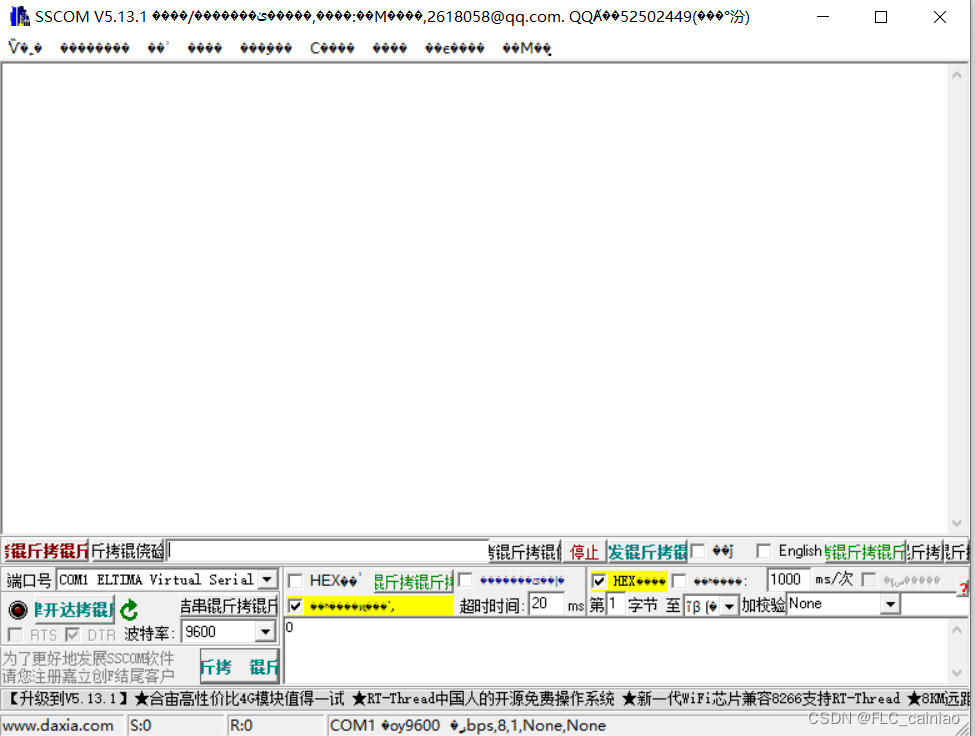Enable the English interface checkbox
The width and height of the screenshot is (975, 736).
(x=763, y=550)
